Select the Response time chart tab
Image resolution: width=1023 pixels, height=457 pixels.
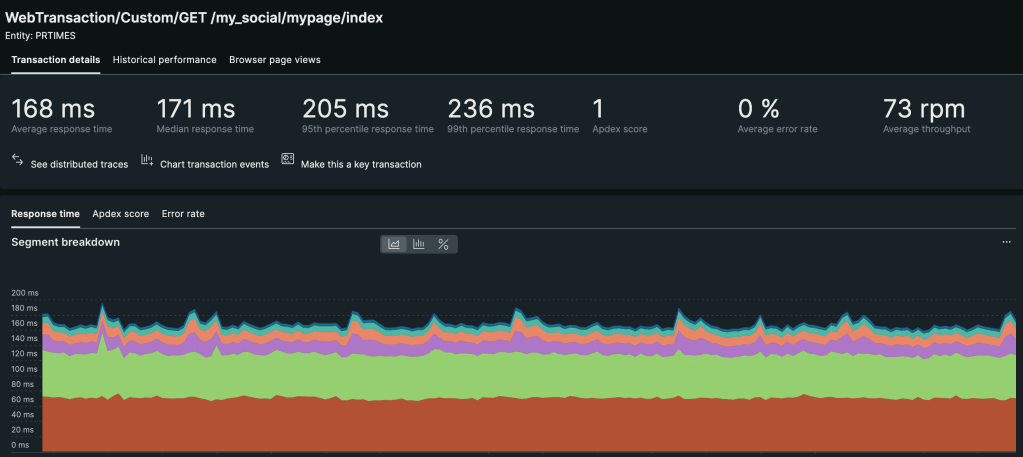46,213
